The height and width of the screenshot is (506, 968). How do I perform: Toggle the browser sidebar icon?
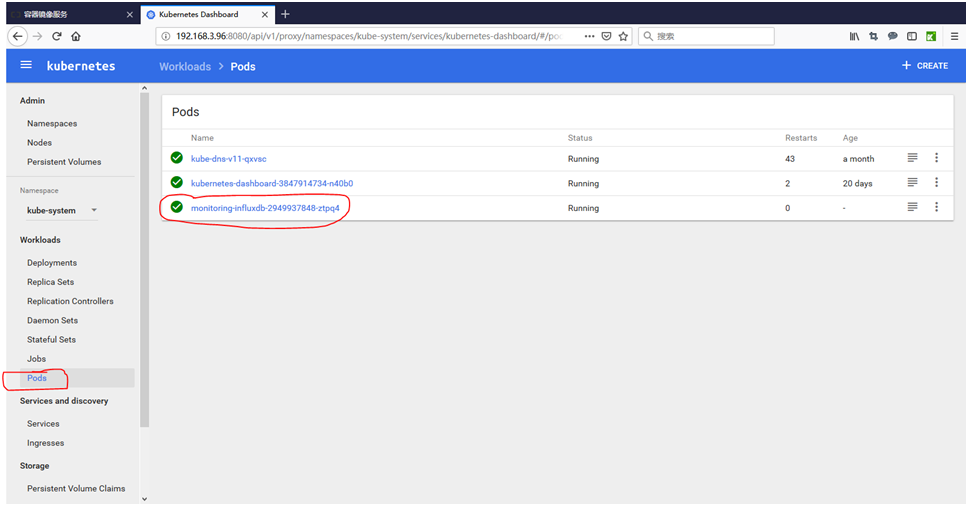pos(912,36)
